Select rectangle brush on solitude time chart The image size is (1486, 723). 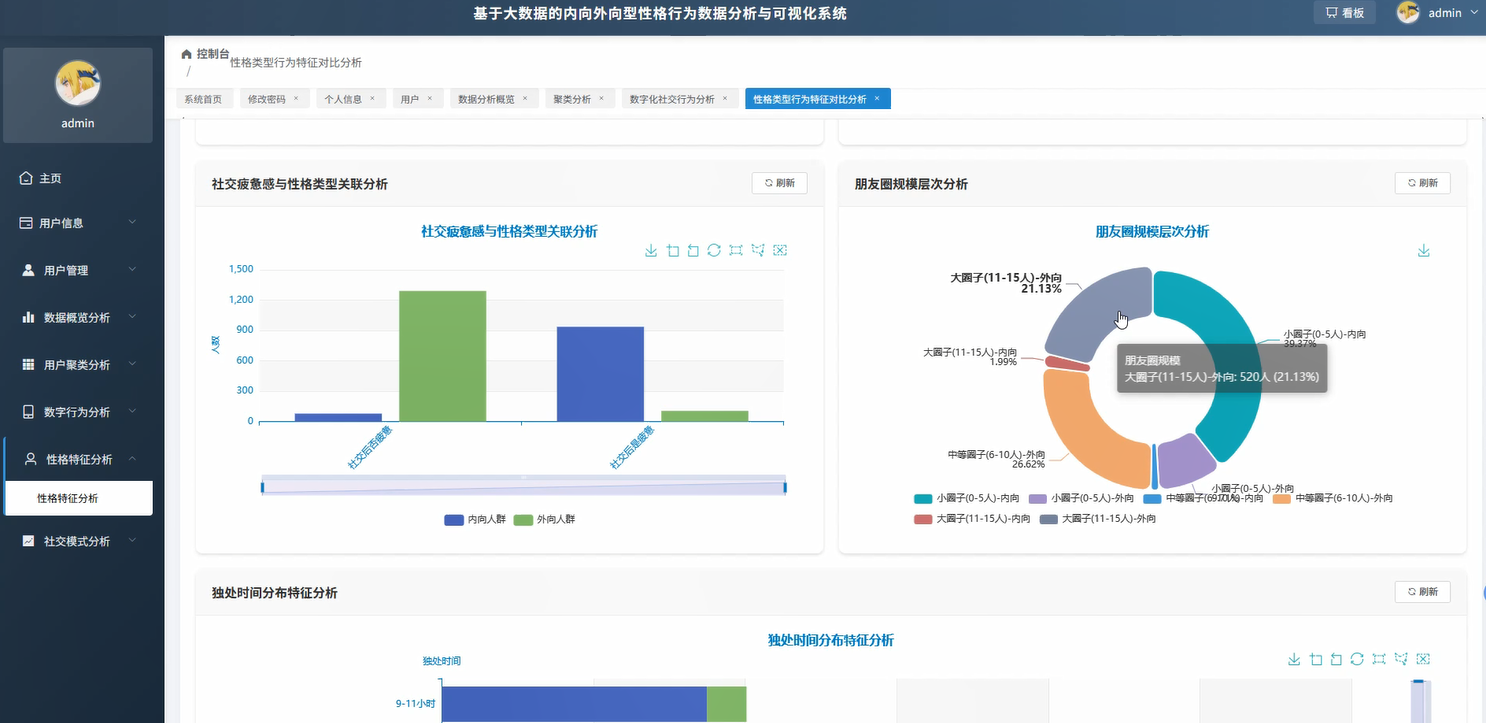click(x=1379, y=659)
